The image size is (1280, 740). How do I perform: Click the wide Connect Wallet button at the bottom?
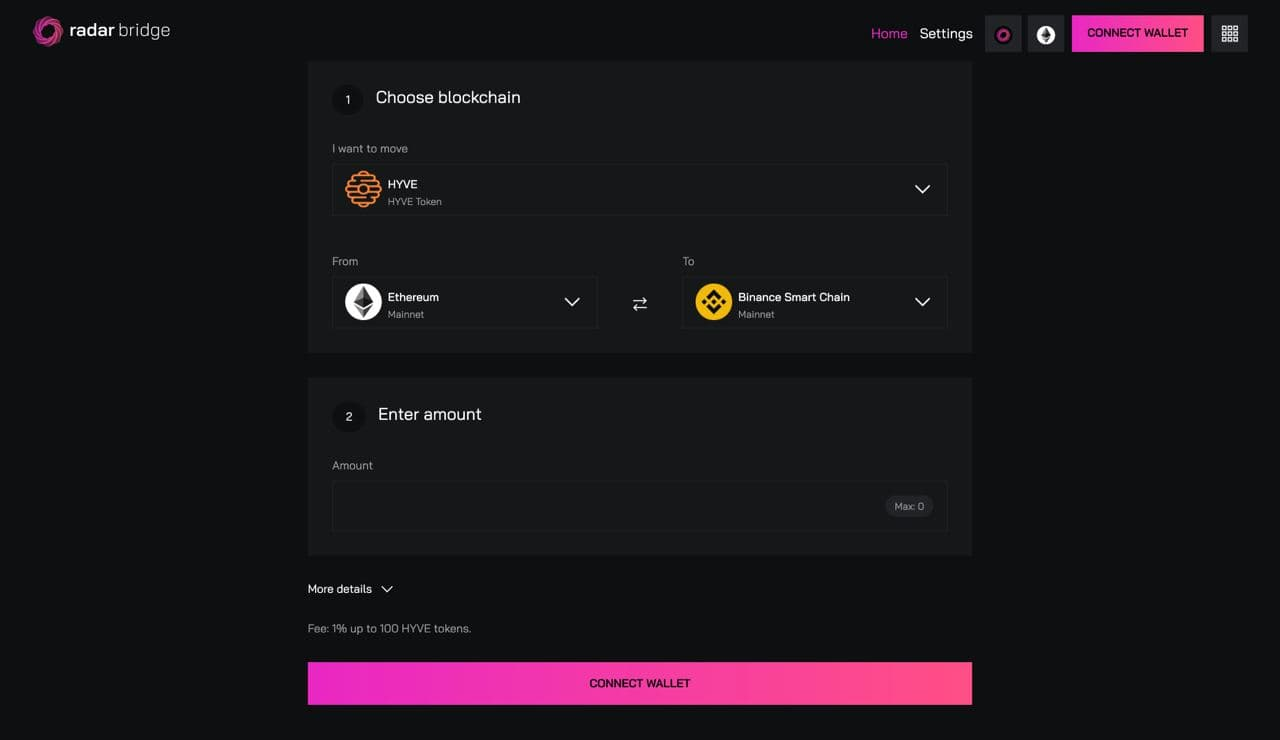pos(640,683)
